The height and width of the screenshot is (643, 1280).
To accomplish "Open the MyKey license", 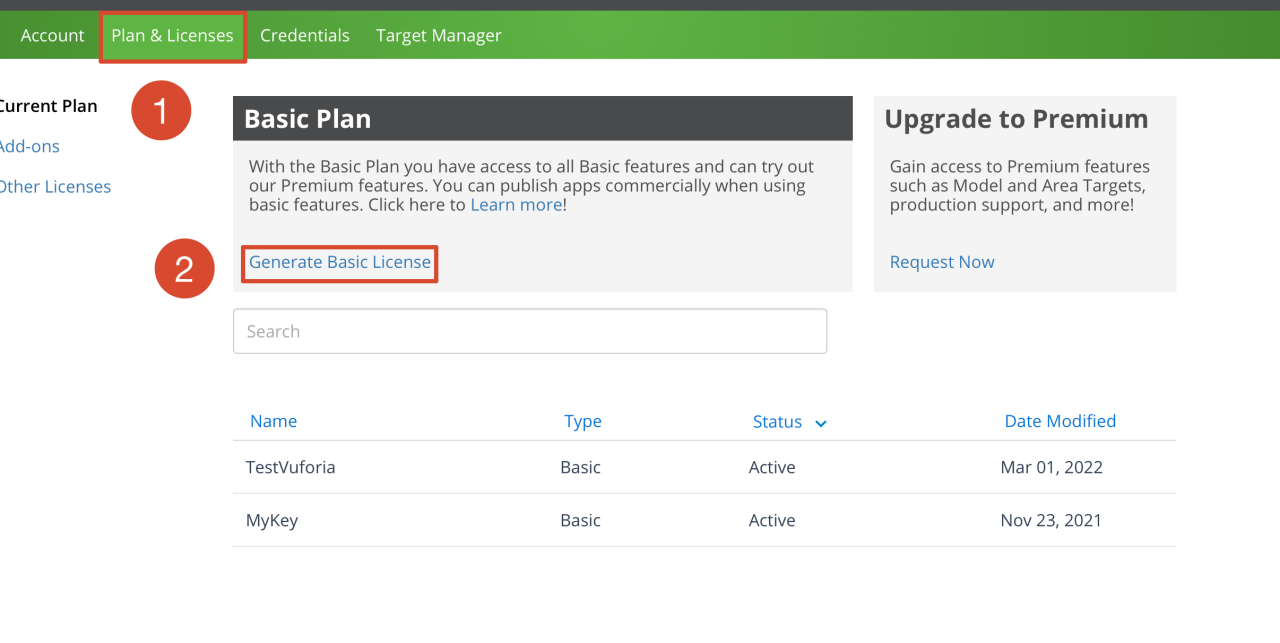I will point(272,520).
